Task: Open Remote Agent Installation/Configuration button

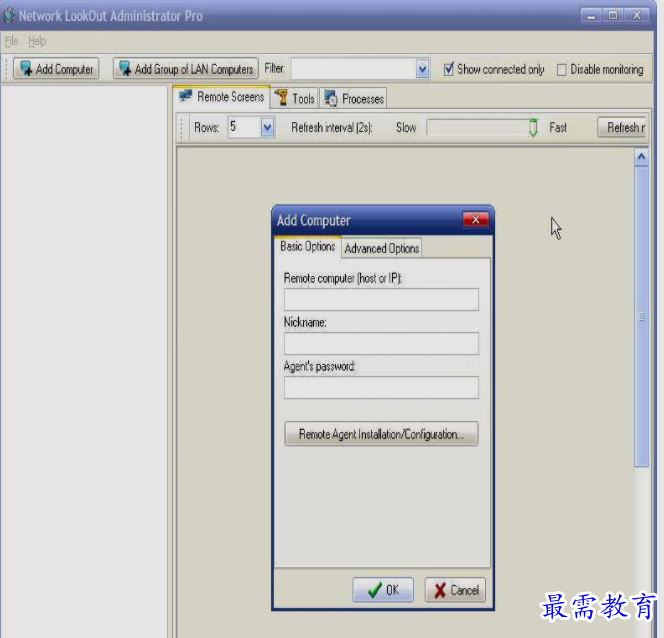Action: coord(382,434)
